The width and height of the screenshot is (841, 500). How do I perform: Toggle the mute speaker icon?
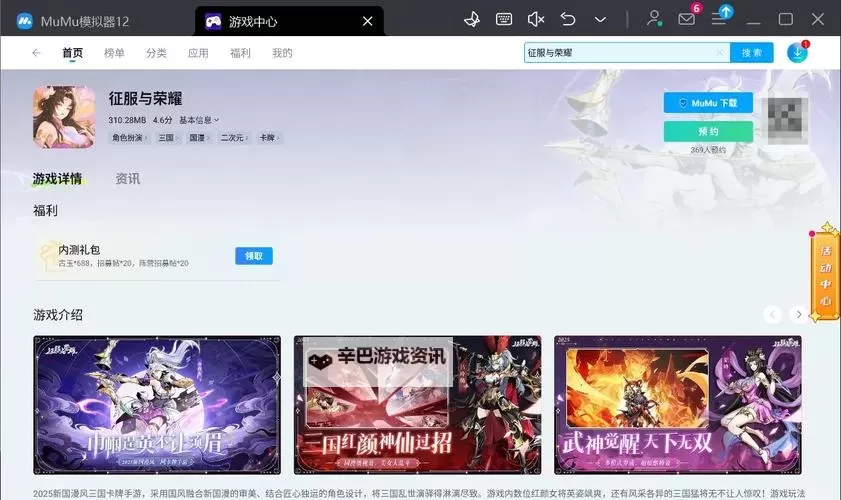click(x=536, y=20)
